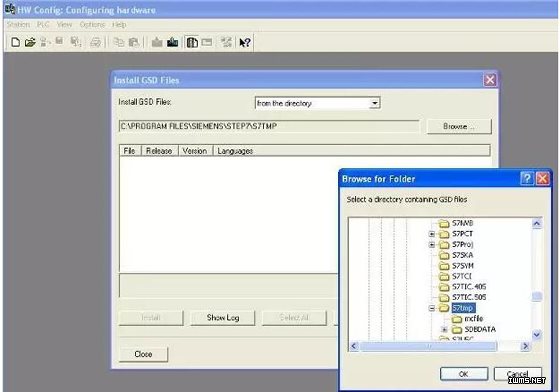This screenshot has width=560, height=392.
Task: Click the SDBDATA folder icon
Action: coord(457,329)
